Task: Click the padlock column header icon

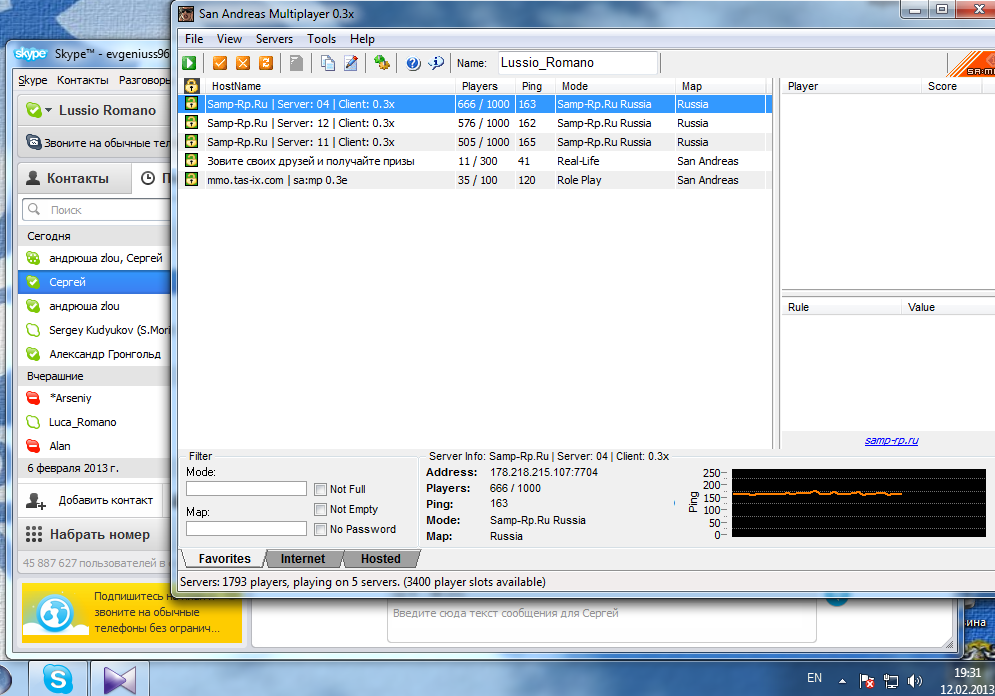Action: 192,86
